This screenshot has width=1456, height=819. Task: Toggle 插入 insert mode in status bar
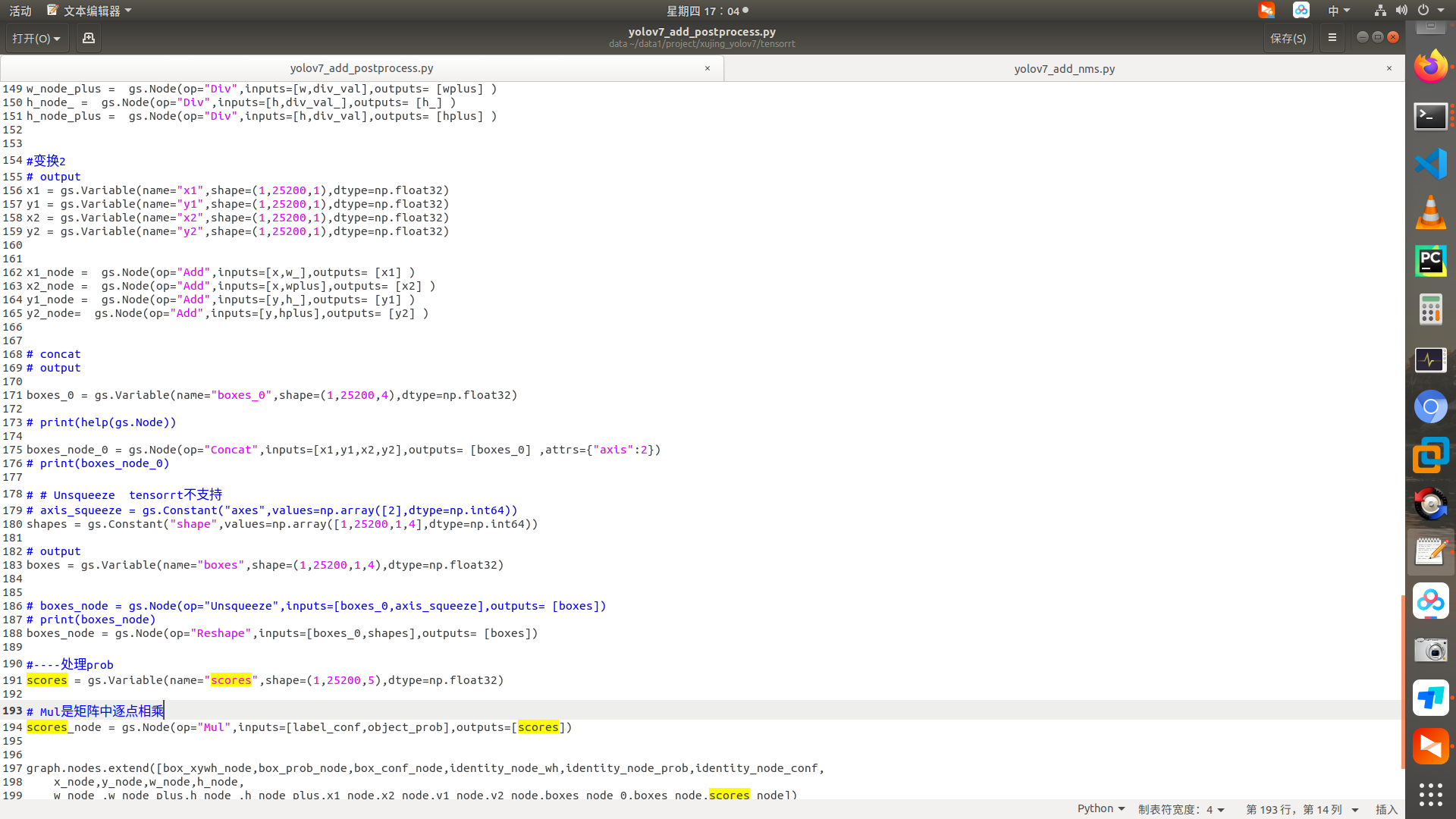1387,808
